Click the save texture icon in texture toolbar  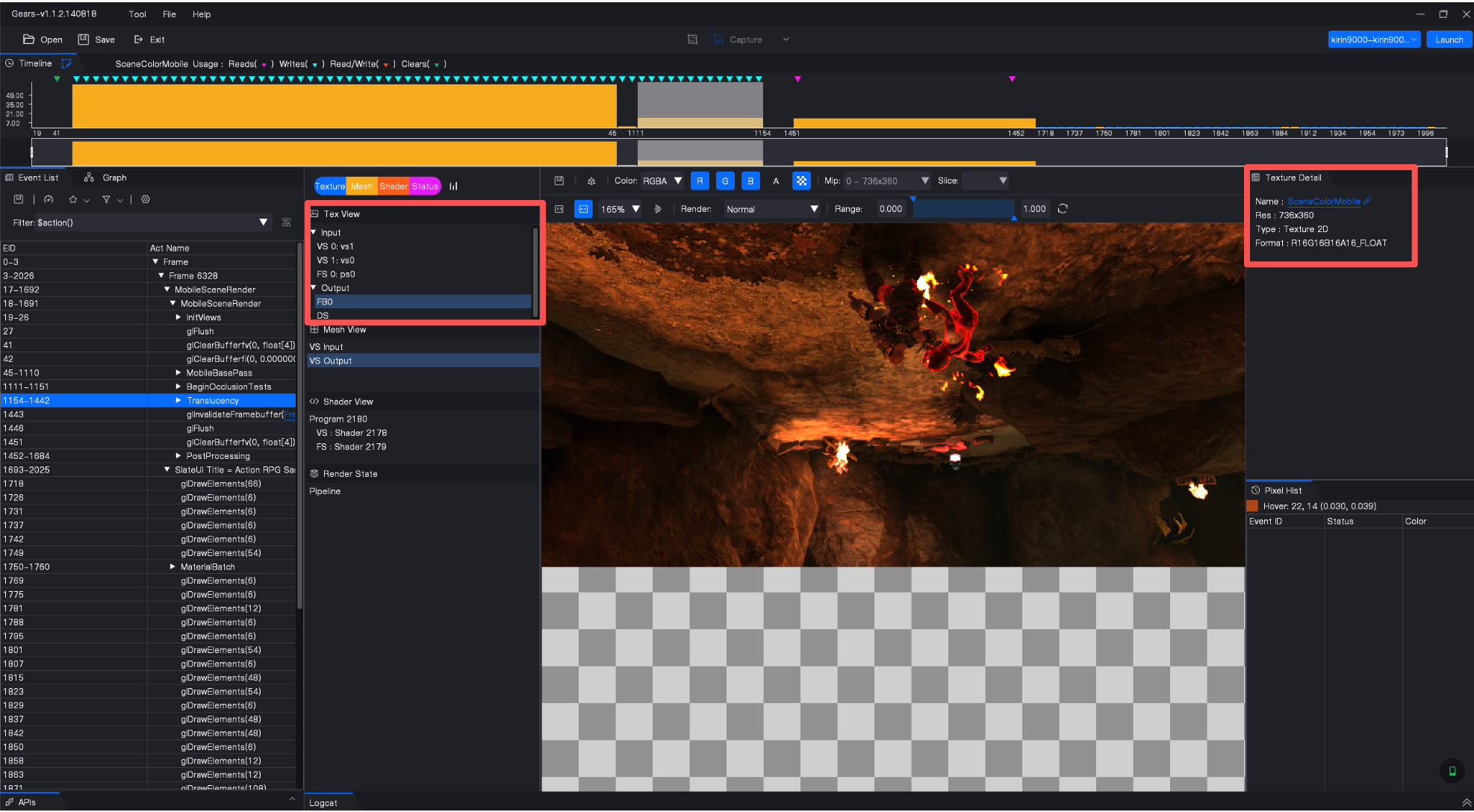(559, 181)
